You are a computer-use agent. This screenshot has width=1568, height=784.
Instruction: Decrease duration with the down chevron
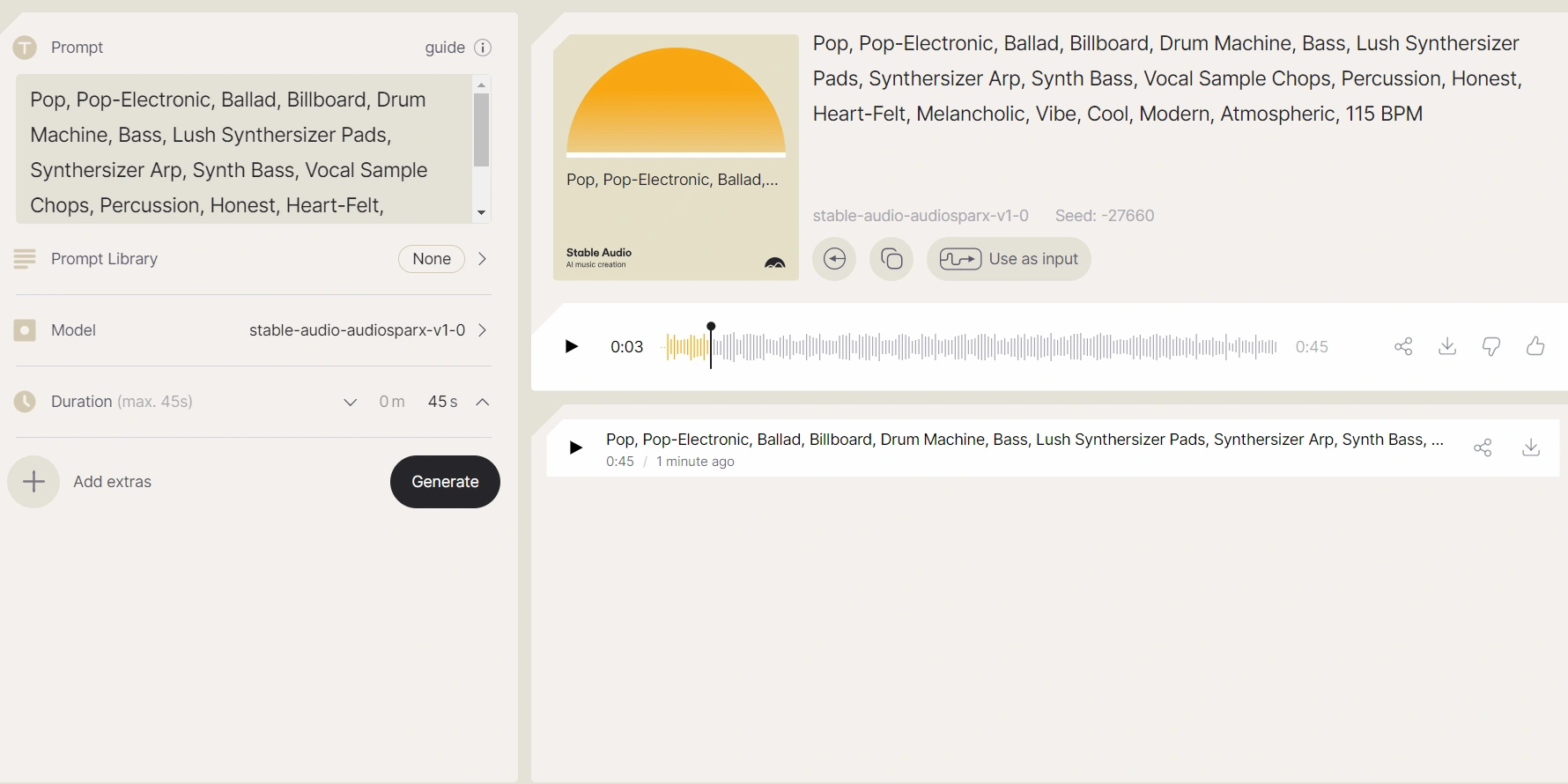350,402
